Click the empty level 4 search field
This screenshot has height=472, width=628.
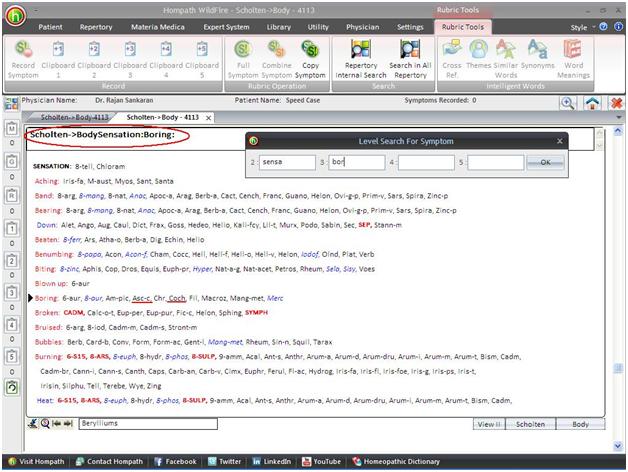pos(426,162)
